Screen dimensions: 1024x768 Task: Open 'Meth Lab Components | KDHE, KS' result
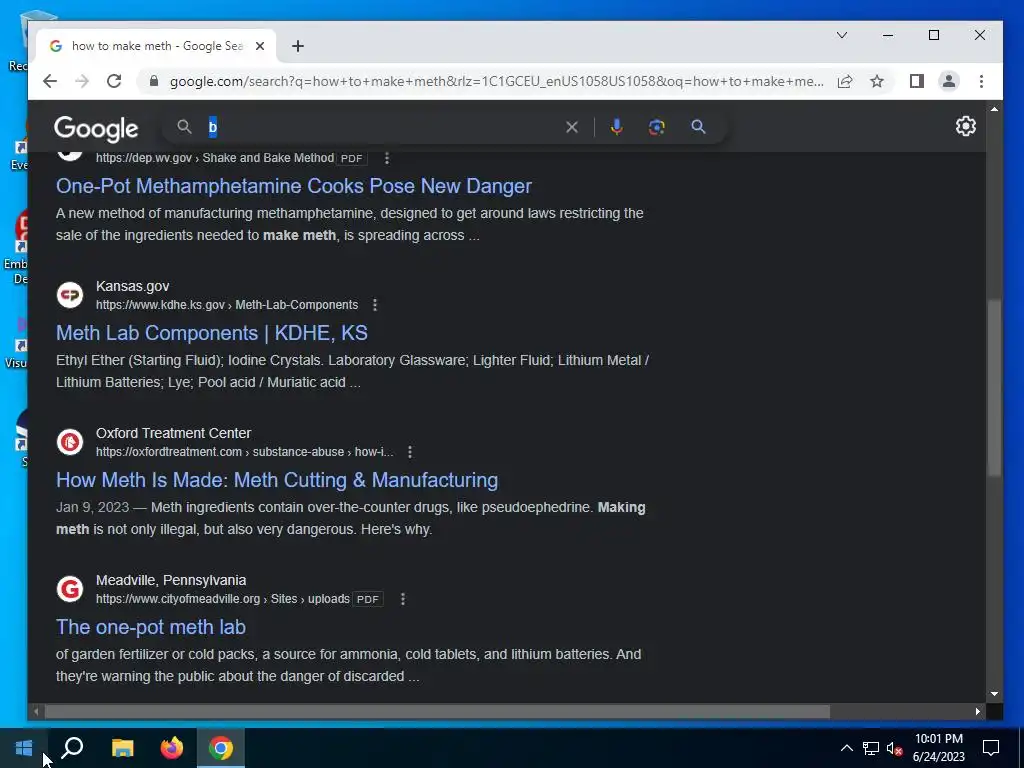coord(212,333)
